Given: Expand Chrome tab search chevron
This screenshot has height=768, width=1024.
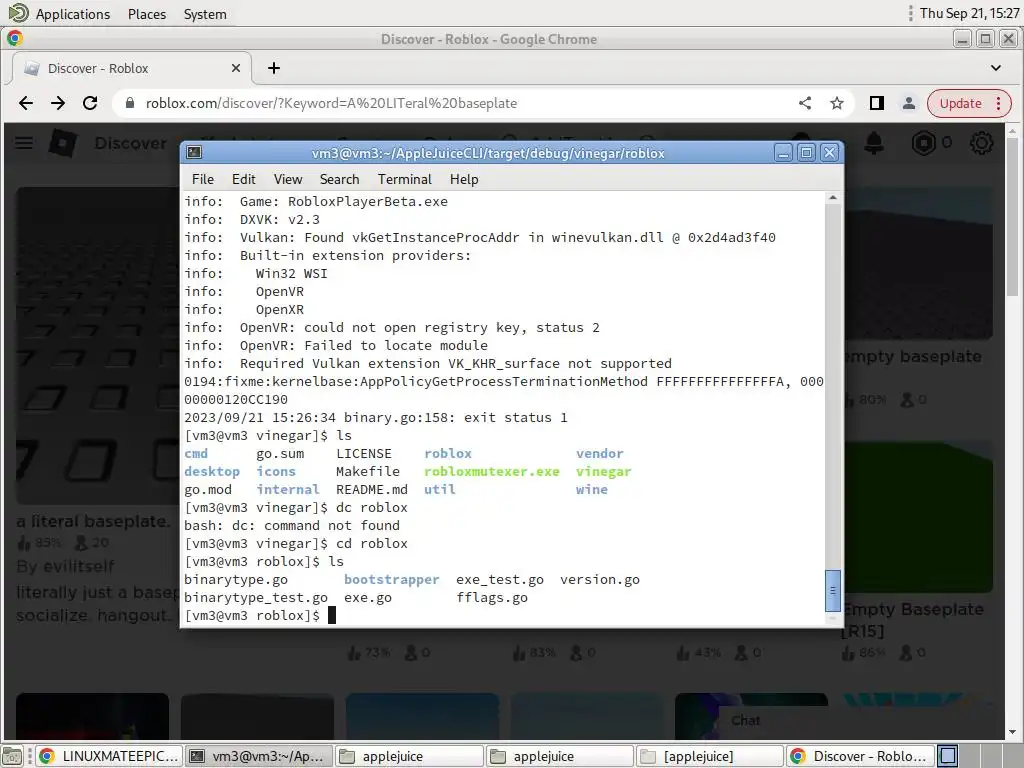Looking at the screenshot, I should pos(996,68).
